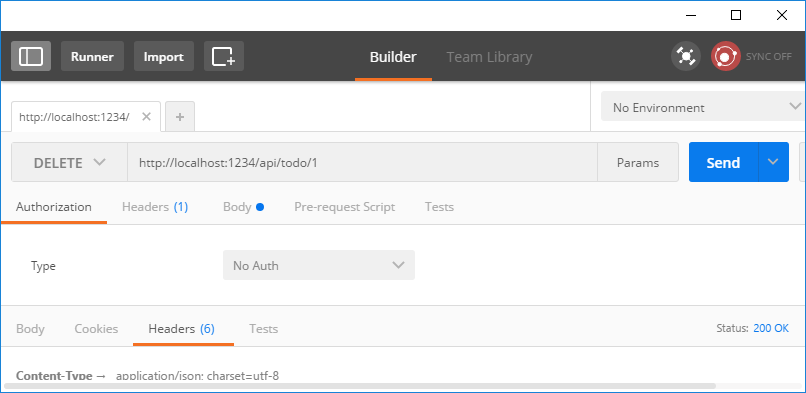The image size is (806, 393).
Task: View the response Tests tab
Action: click(x=264, y=329)
